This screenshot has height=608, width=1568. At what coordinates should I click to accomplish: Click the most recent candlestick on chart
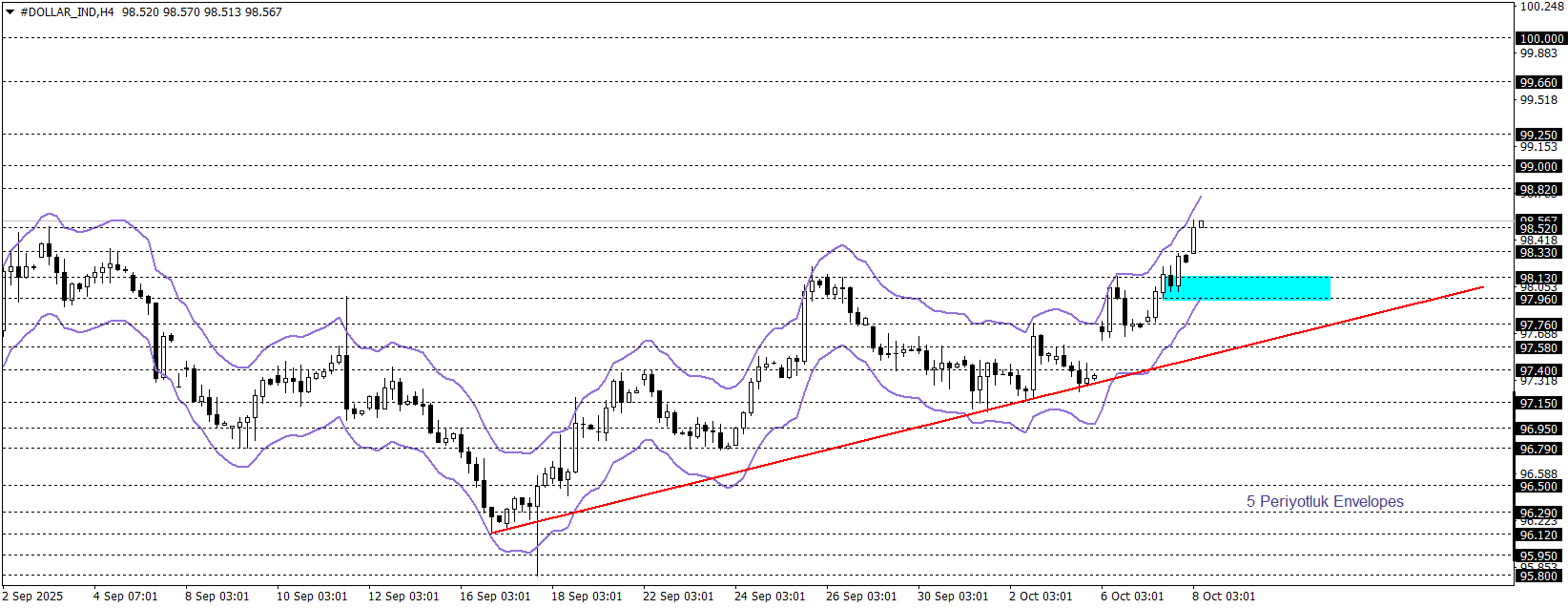point(1201,224)
